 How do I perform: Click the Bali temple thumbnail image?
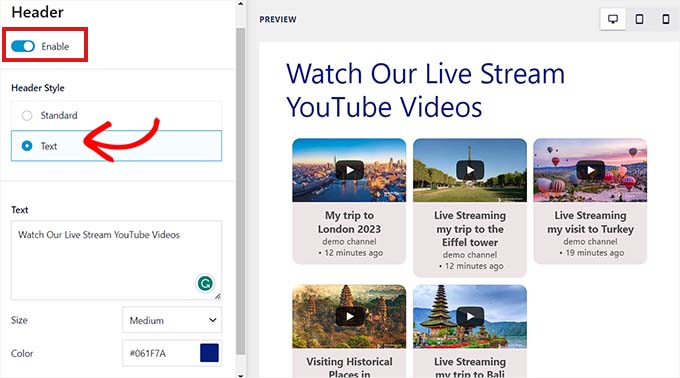pos(470,316)
